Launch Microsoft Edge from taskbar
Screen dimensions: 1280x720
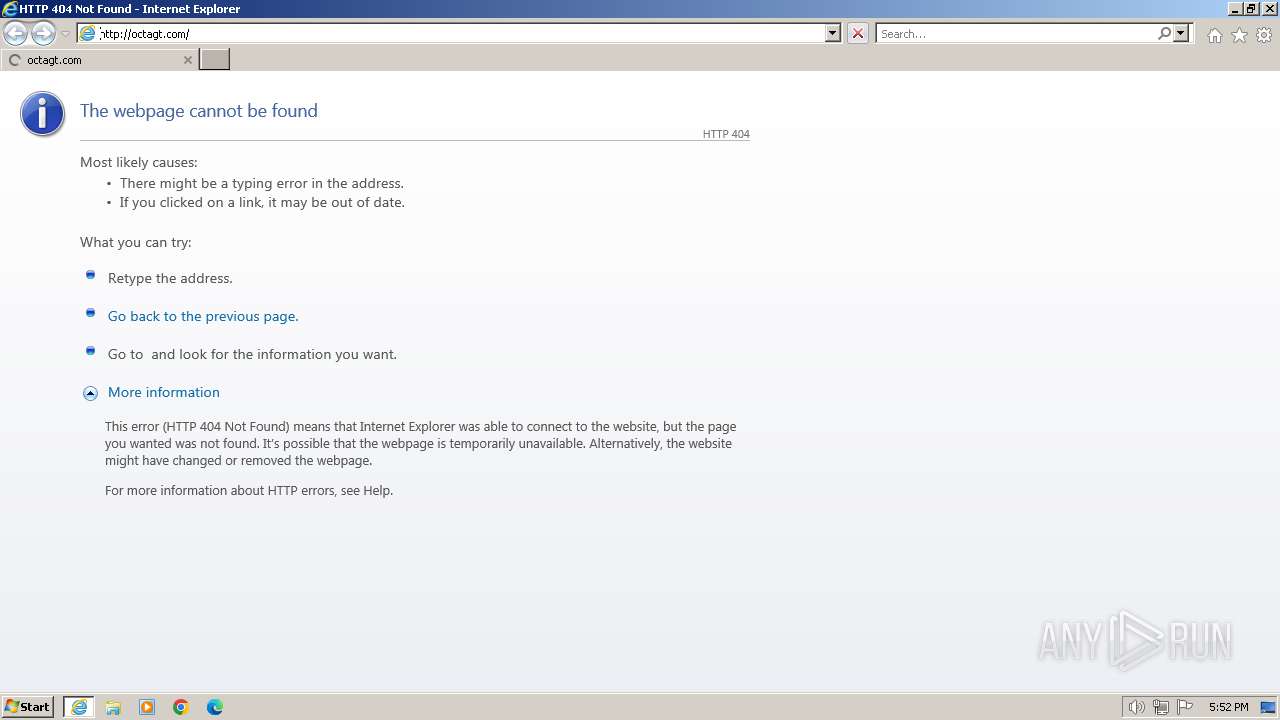[215, 707]
